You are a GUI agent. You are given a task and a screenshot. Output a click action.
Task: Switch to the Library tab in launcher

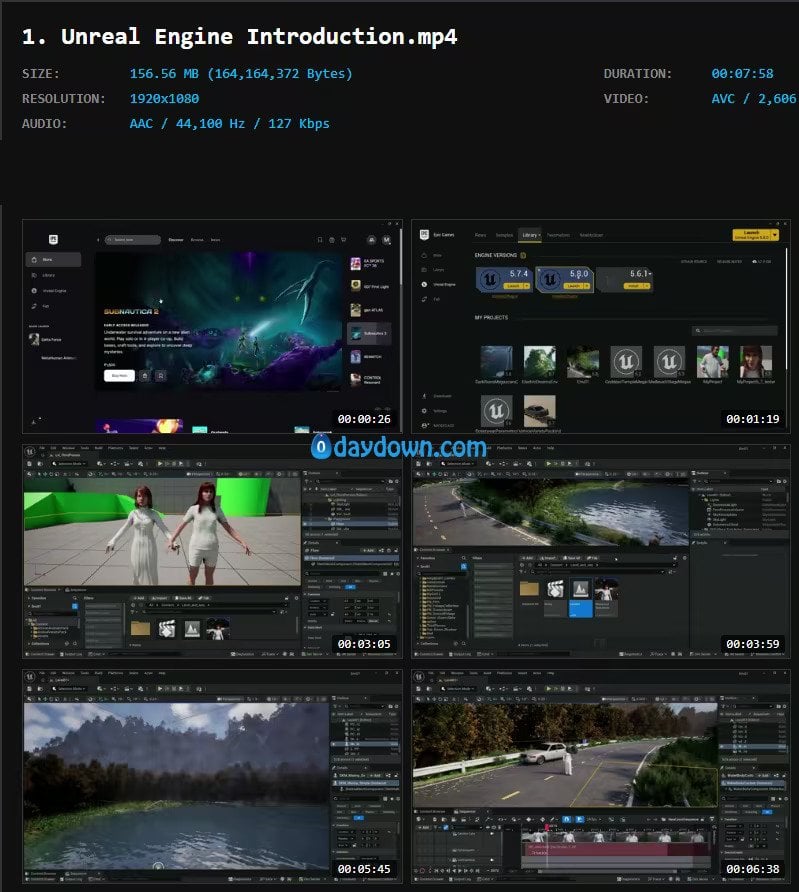click(530, 235)
